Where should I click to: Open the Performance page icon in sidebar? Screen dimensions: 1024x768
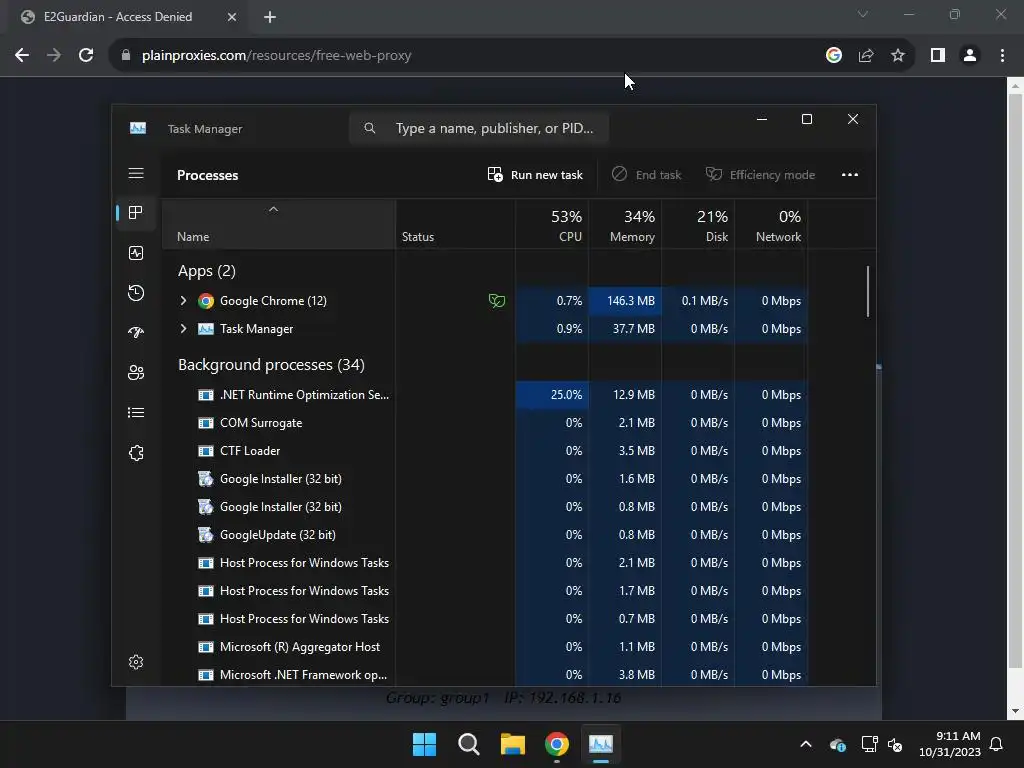tap(136, 253)
